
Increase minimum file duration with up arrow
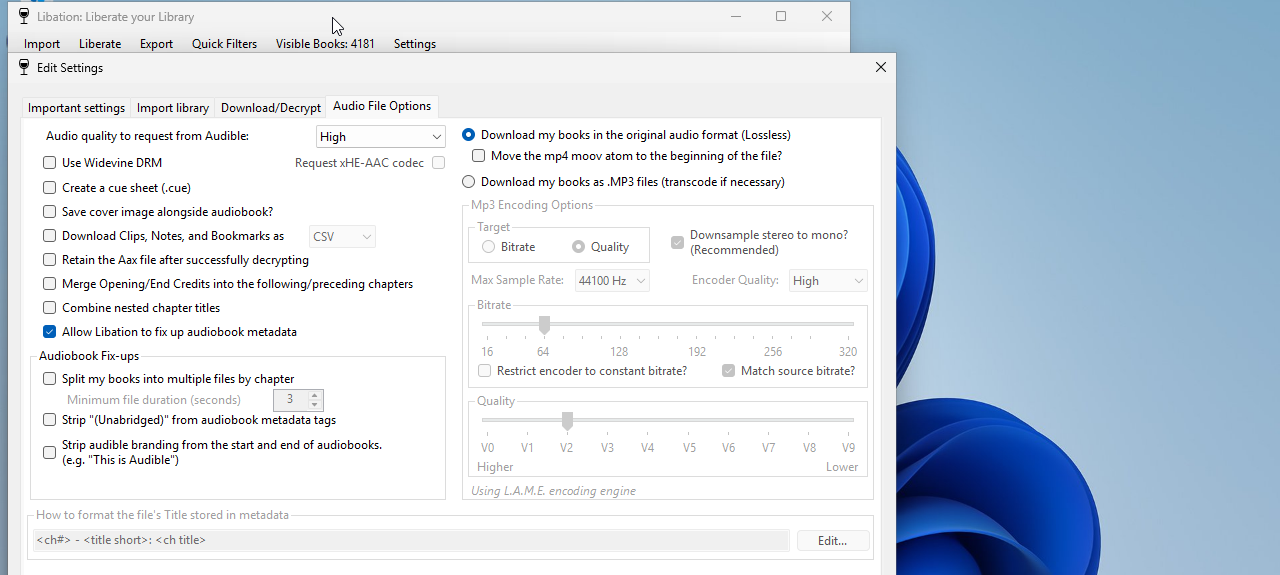[x=315, y=395]
